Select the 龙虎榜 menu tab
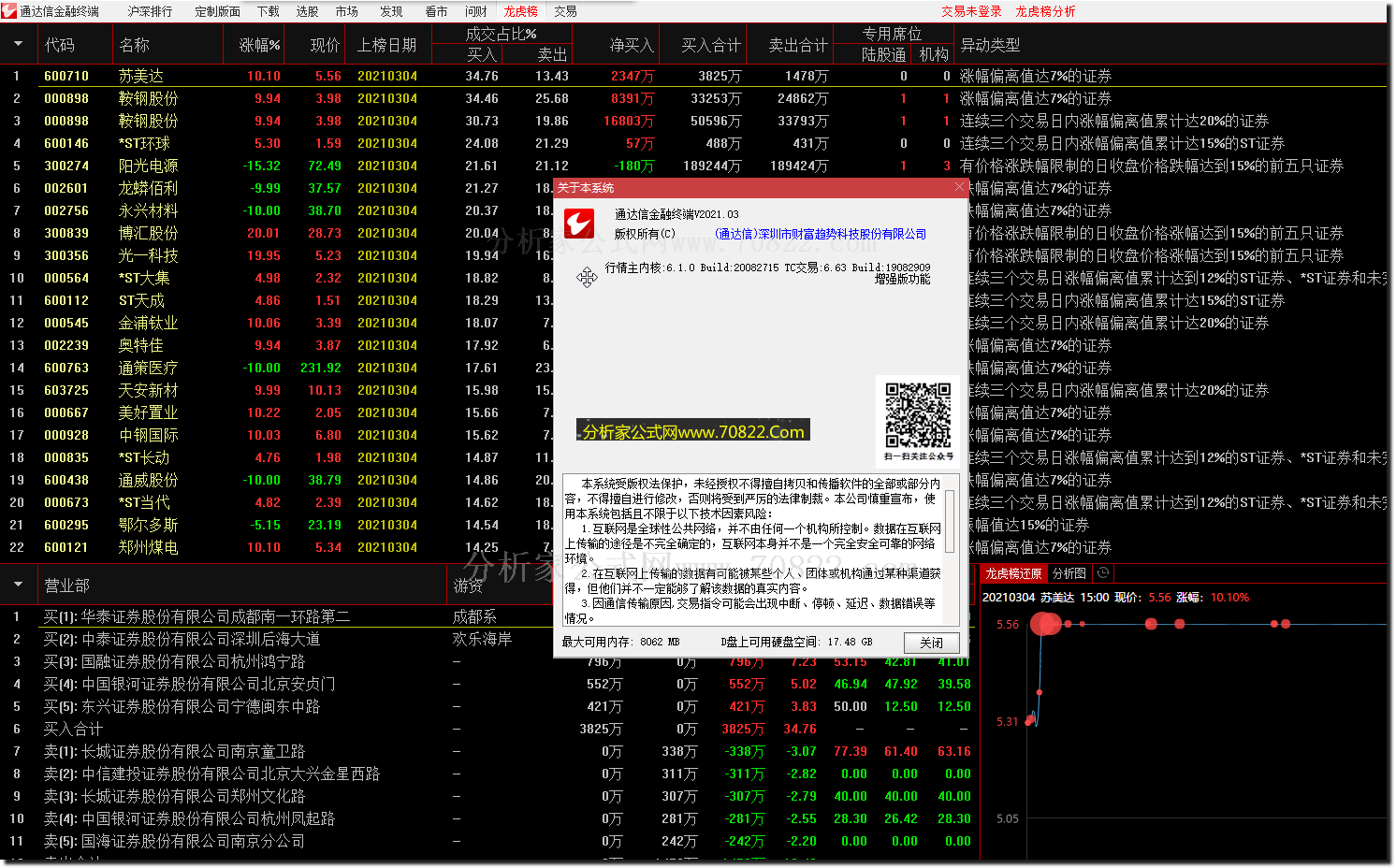 click(520, 11)
